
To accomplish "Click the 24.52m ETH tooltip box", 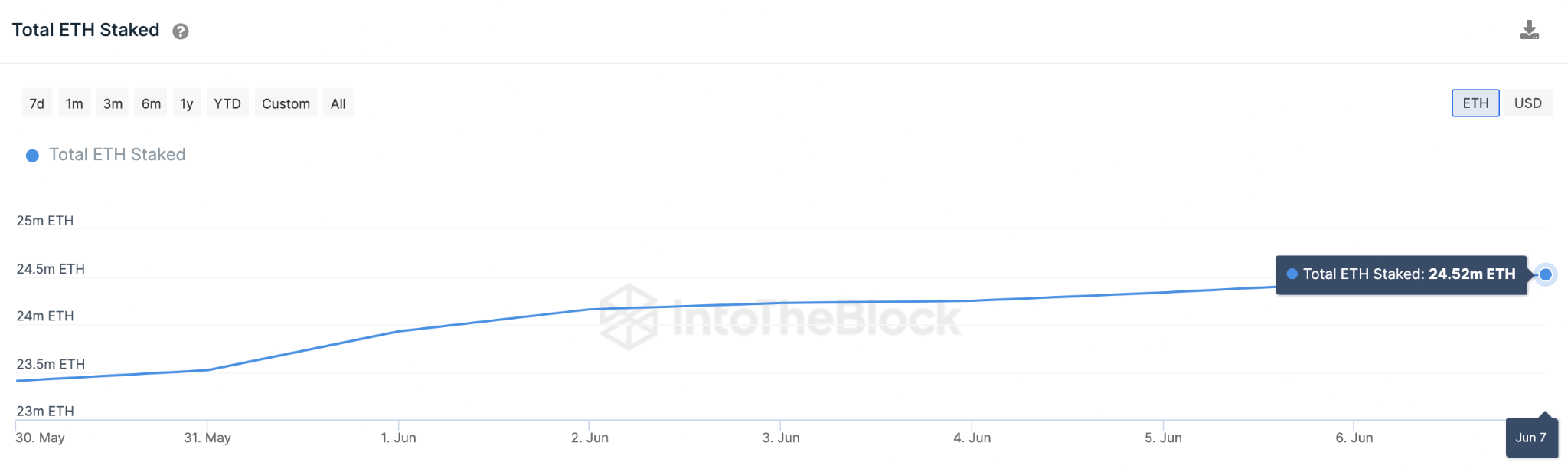I will 1401,274.
